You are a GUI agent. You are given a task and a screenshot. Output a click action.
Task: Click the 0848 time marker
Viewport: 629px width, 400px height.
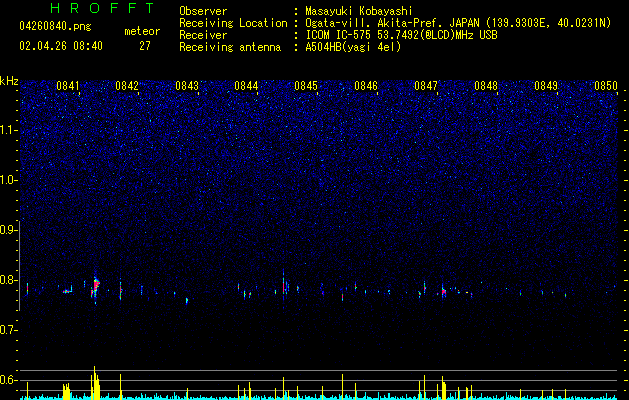486,86
